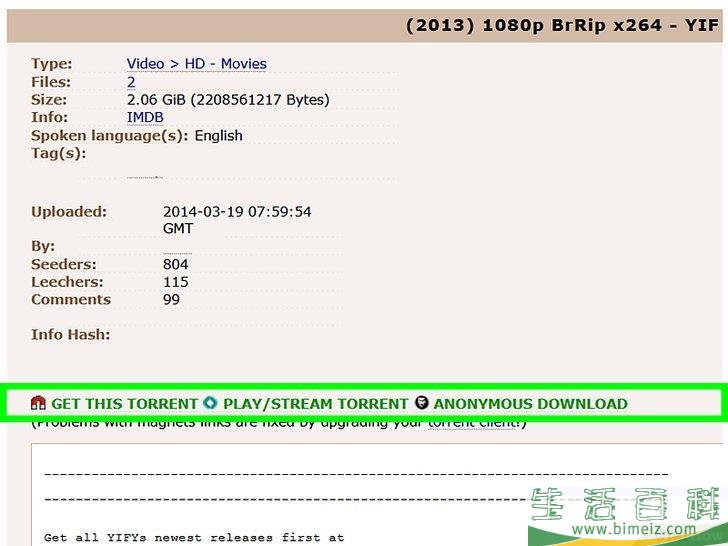Select the 'Comments' label
Image resolution: width=728 pixels, height=546 pixels.
[x=71, y=299]
